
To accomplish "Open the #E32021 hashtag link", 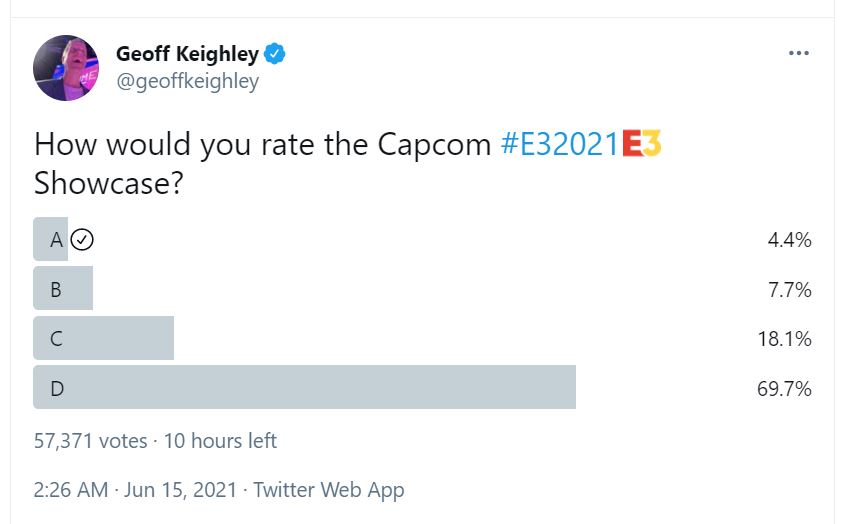I will click(x=560, y=144).
